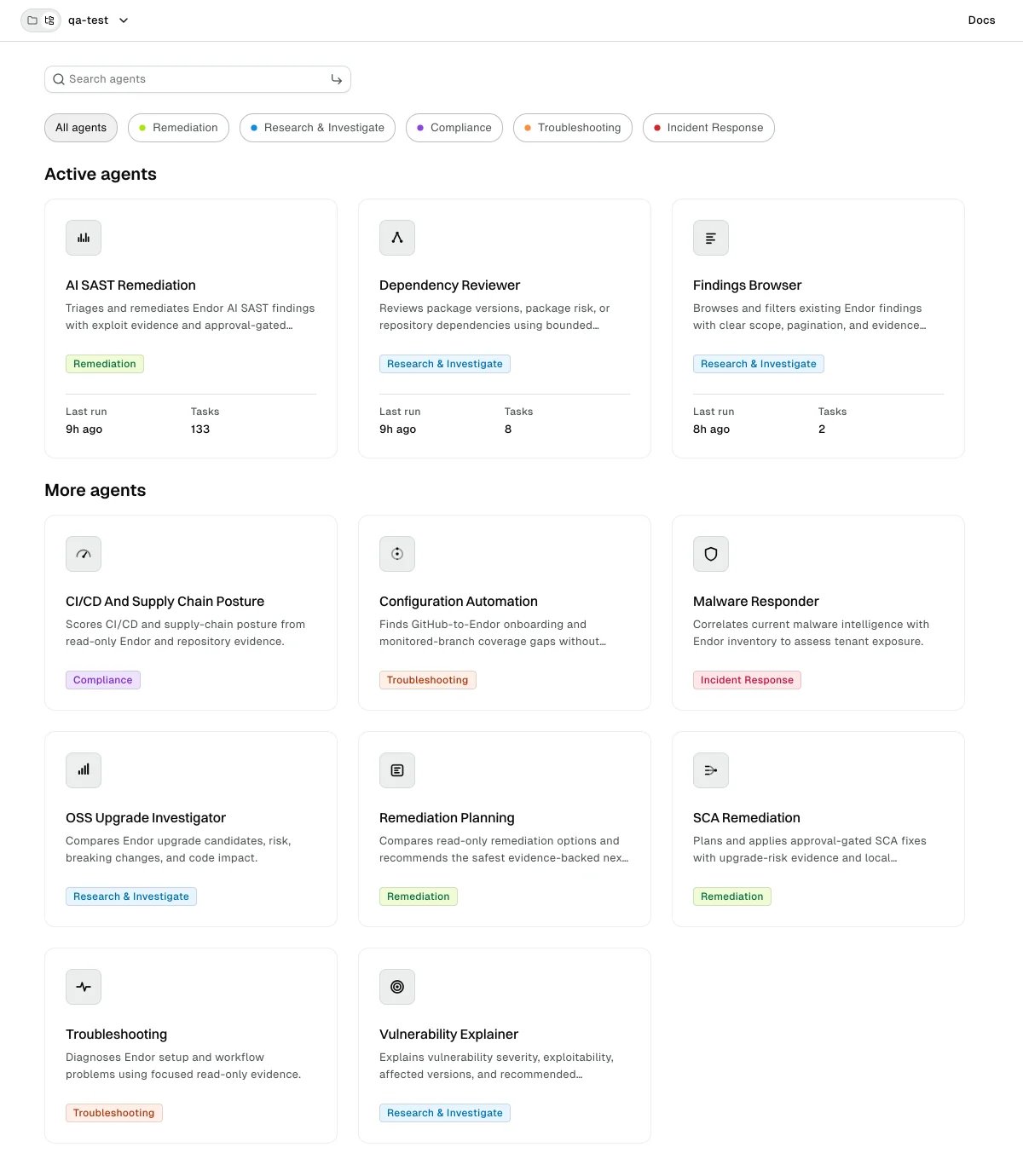Click the Remediation Planning document icon

click(397, 770)
